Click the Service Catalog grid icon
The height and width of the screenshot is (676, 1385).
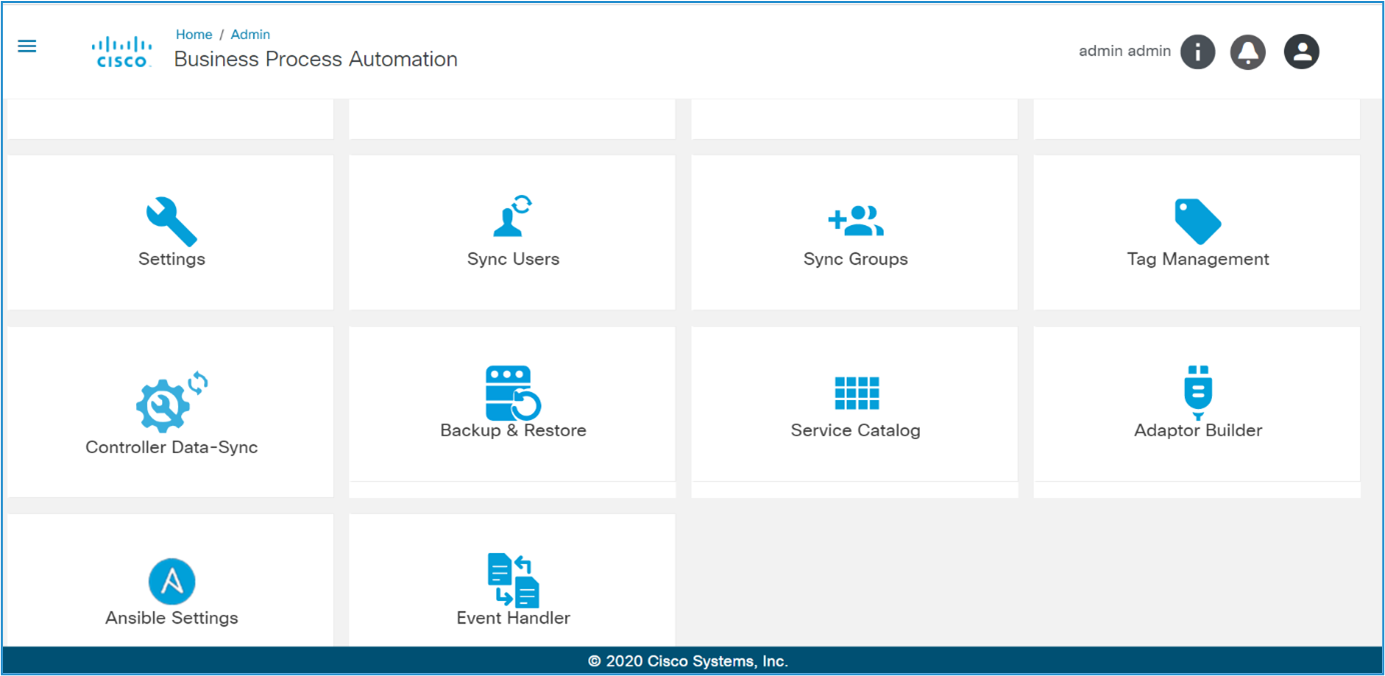(x=857, y=394)
